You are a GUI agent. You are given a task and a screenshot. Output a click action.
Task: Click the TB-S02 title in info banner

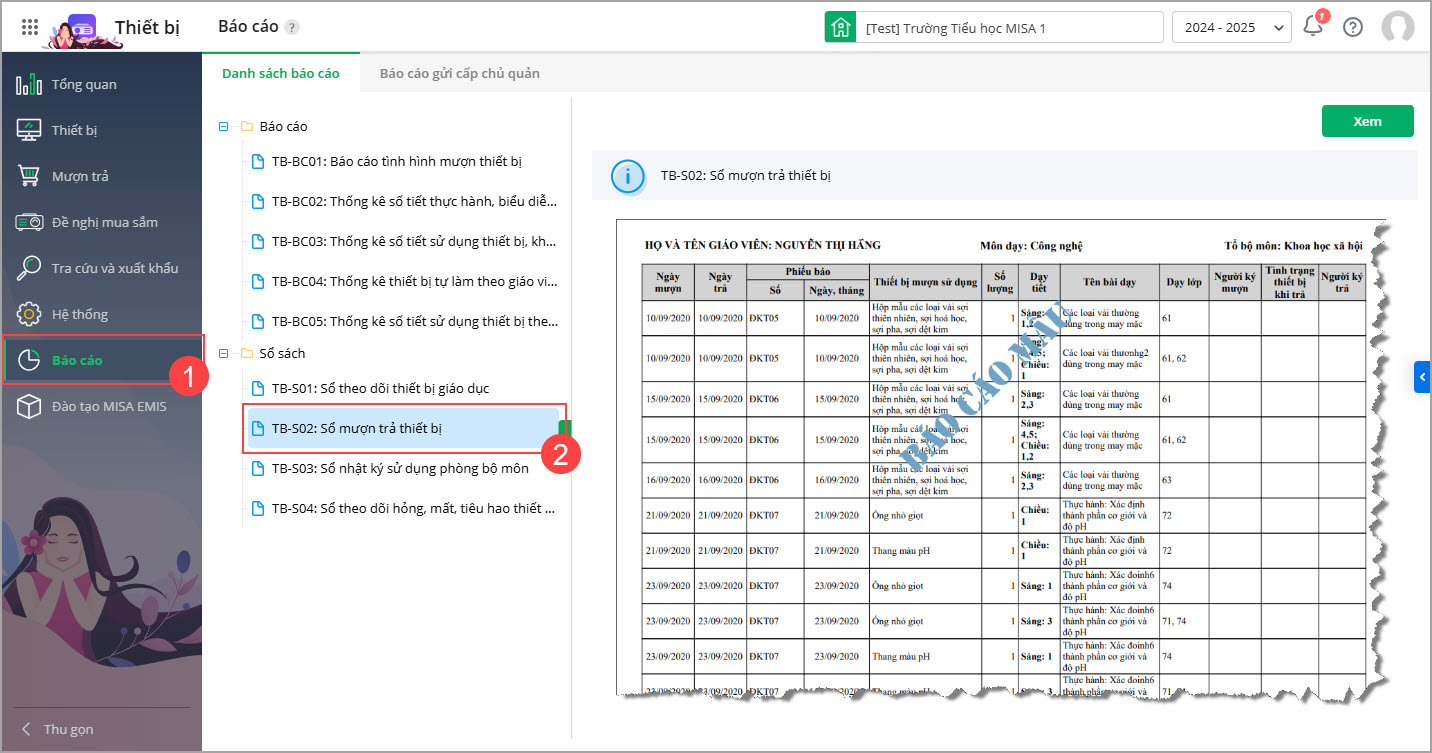click(746, 176)
